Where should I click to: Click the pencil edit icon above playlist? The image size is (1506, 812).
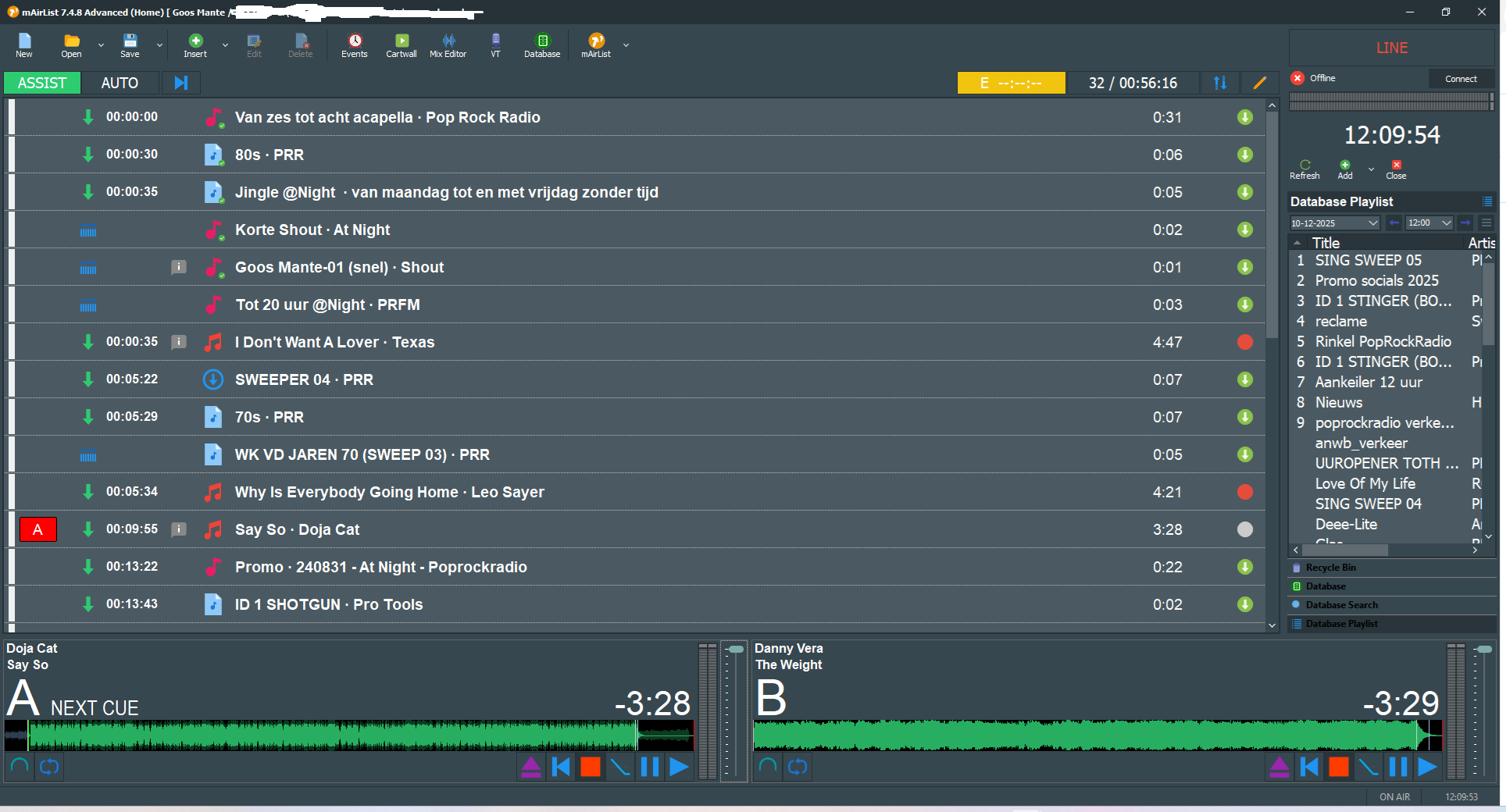click(1259, 83)
